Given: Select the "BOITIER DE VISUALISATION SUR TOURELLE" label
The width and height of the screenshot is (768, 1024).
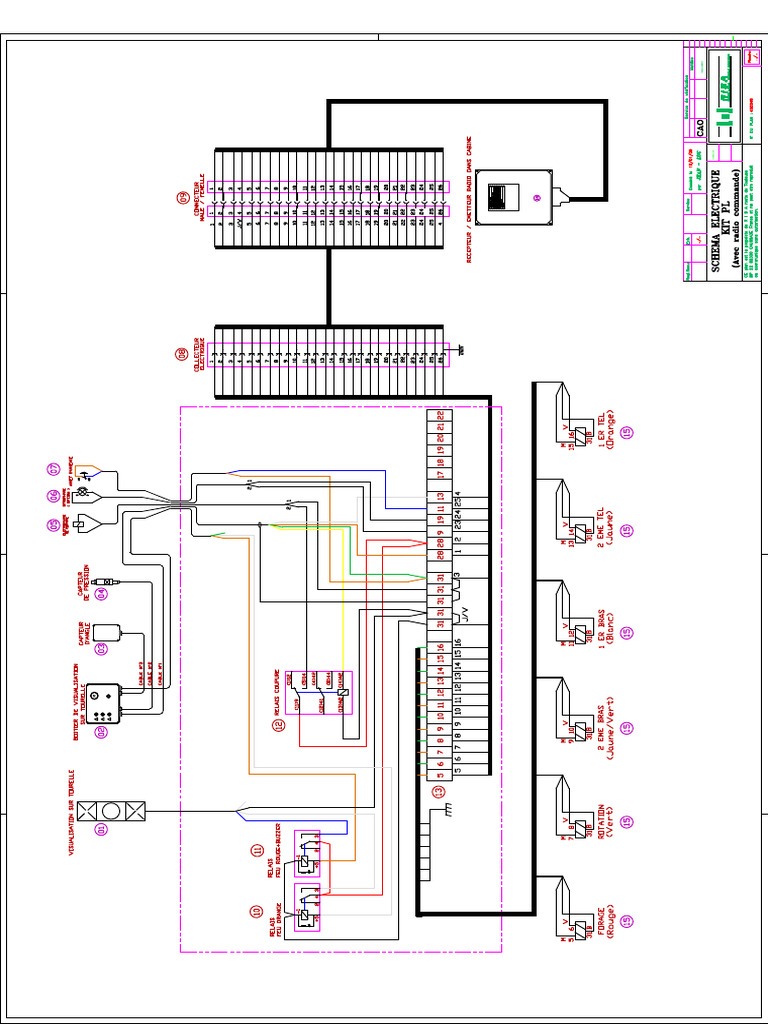Looking at the screenshot, I should point(78,702).
